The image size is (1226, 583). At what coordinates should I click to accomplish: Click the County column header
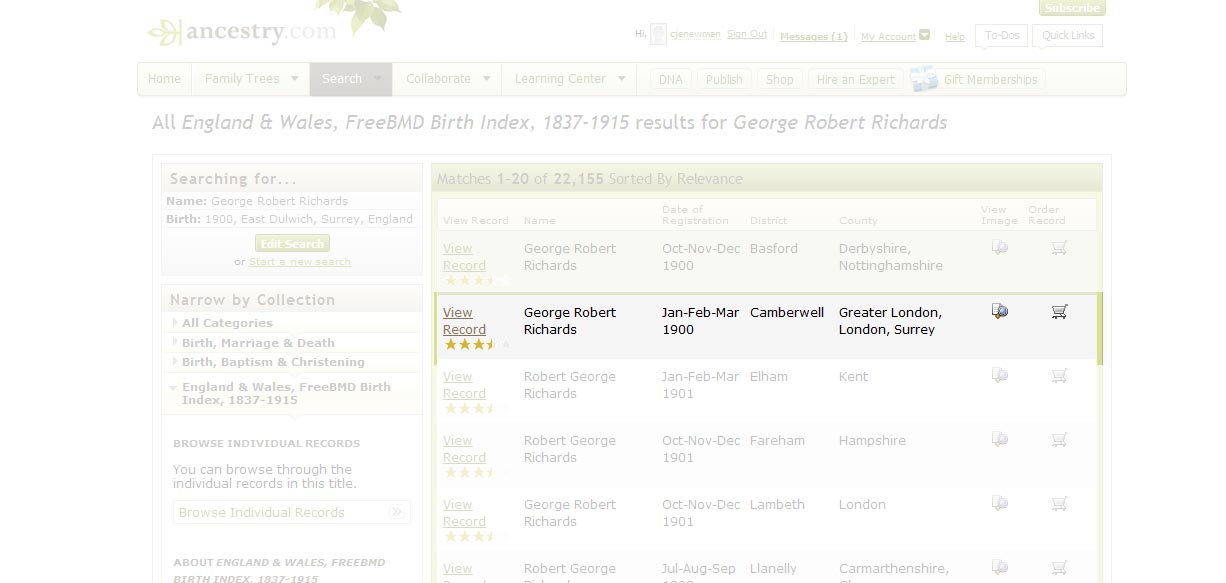[x=858, y=220]
